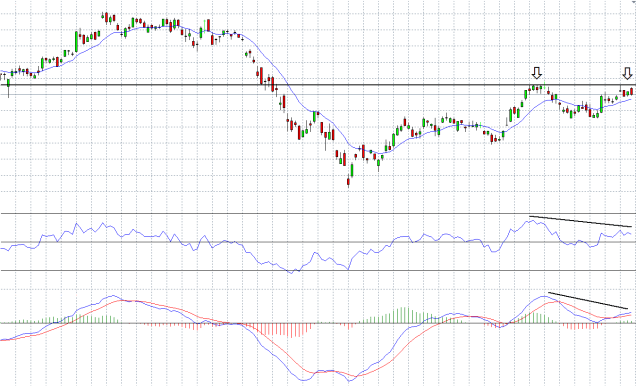Image resolution: width=636 pixels, height=386 pixels.
Task: Click the deepest red MACD histogram bar
Action: point(291,330)
